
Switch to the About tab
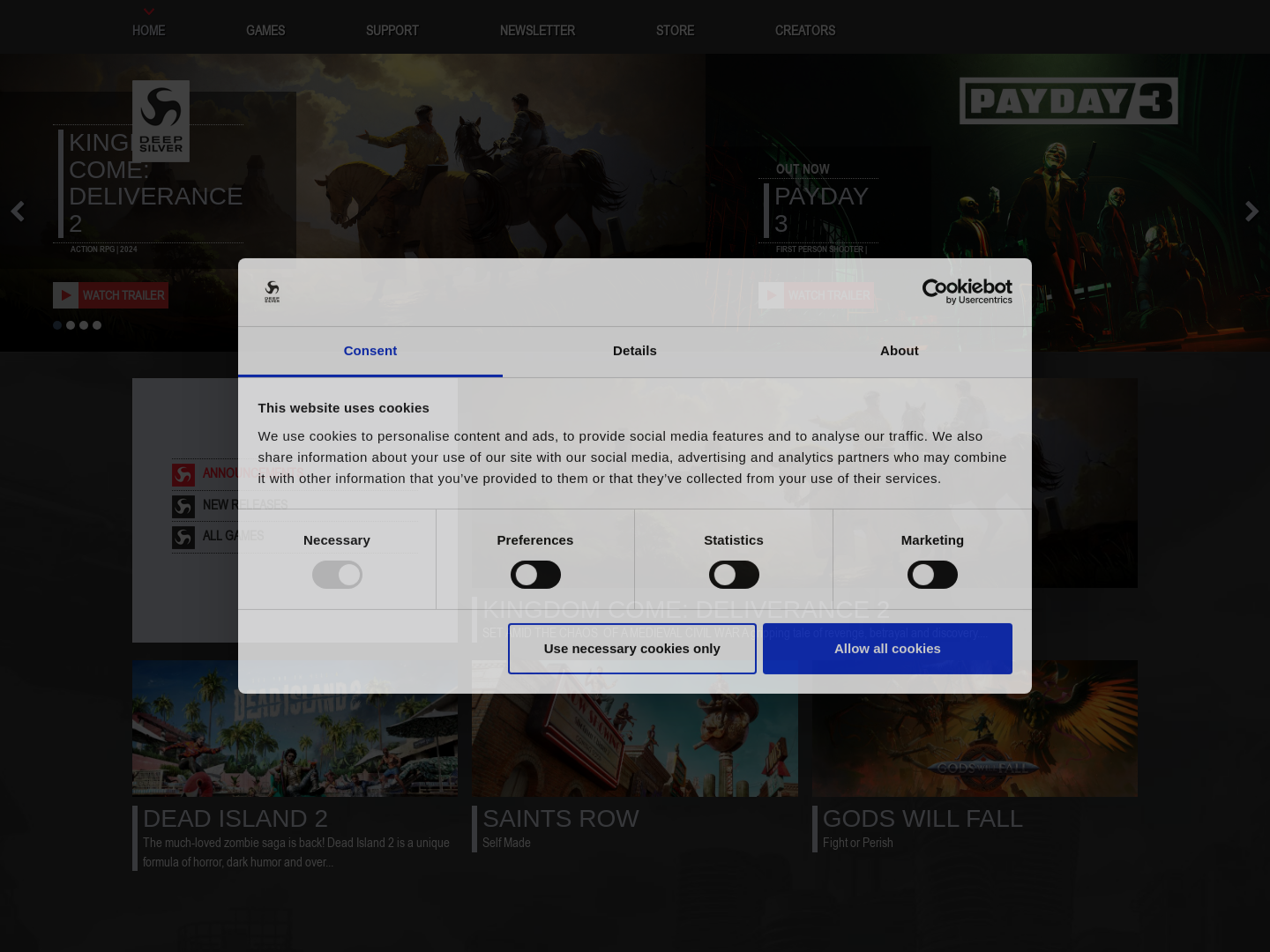tap(900, 351)
